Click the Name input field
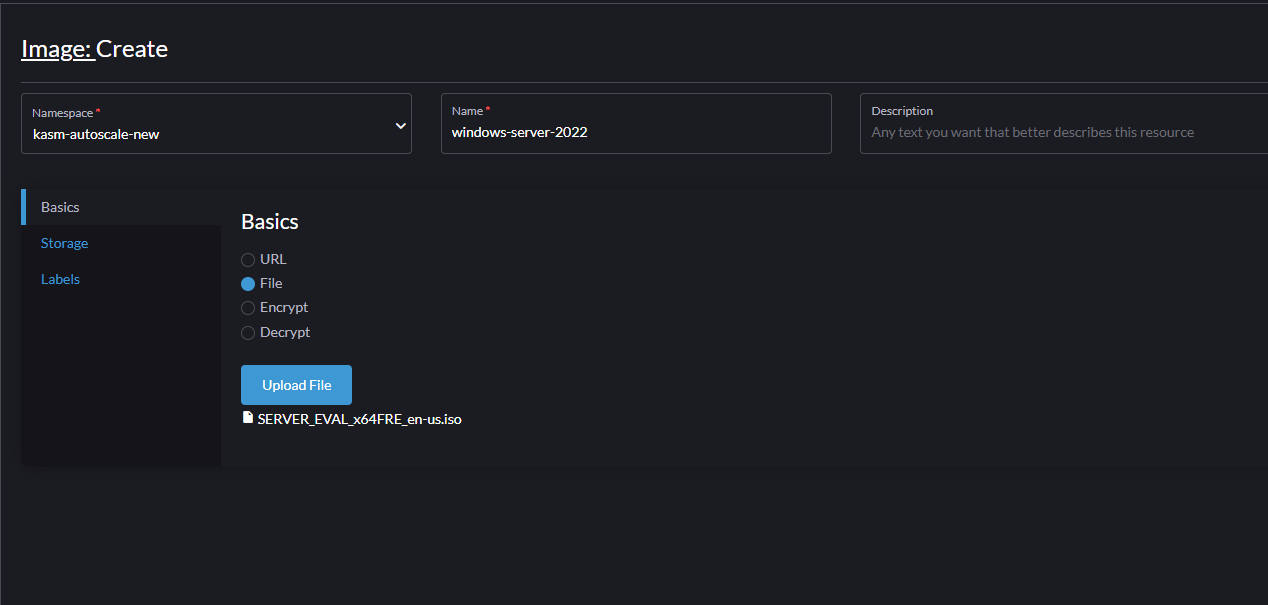Screen dimensions: 1268x605 636,131
